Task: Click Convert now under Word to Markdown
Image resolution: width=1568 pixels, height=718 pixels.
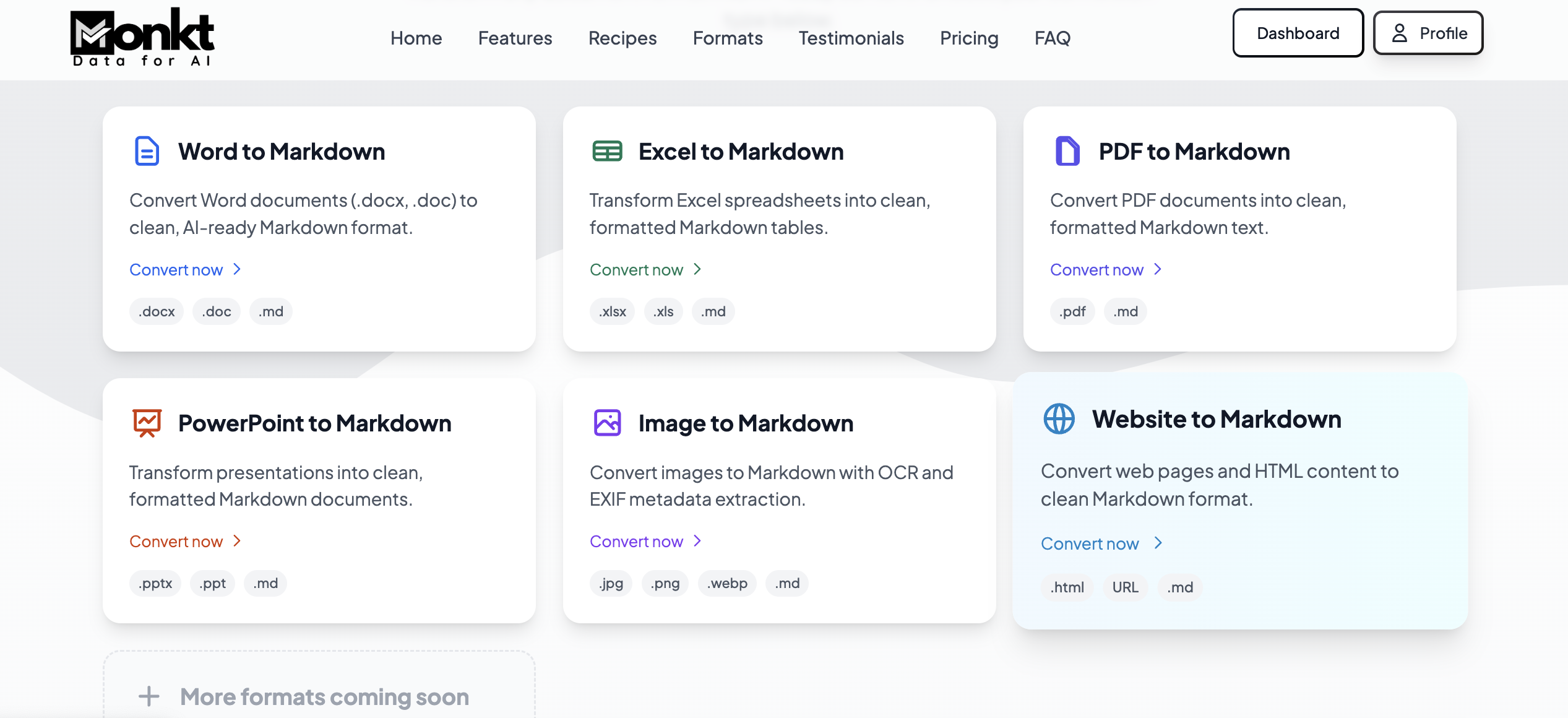Action: [x=176, y=270]
